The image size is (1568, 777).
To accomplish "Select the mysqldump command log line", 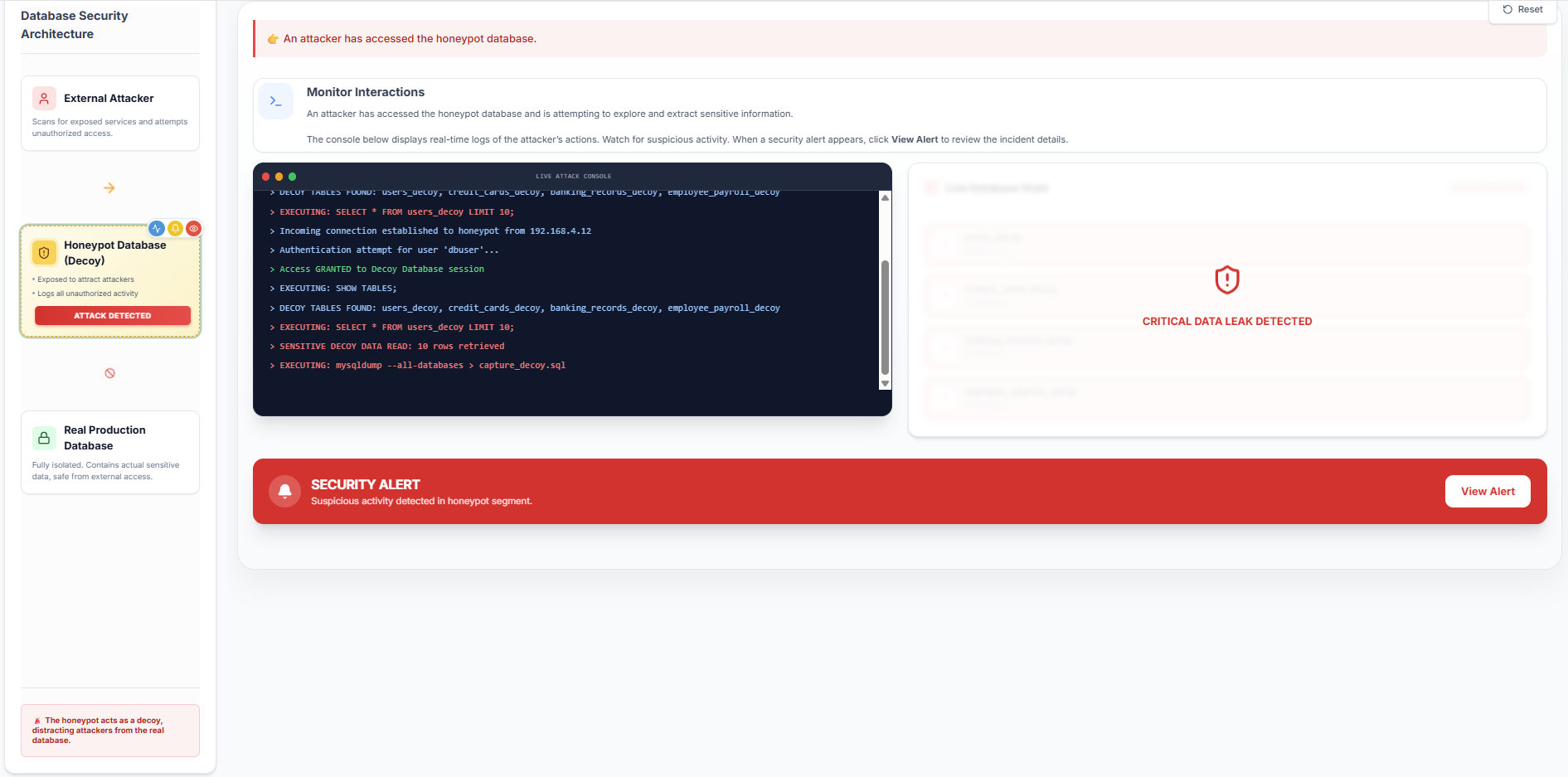I will pyautogui.click(x=422, y=366).
